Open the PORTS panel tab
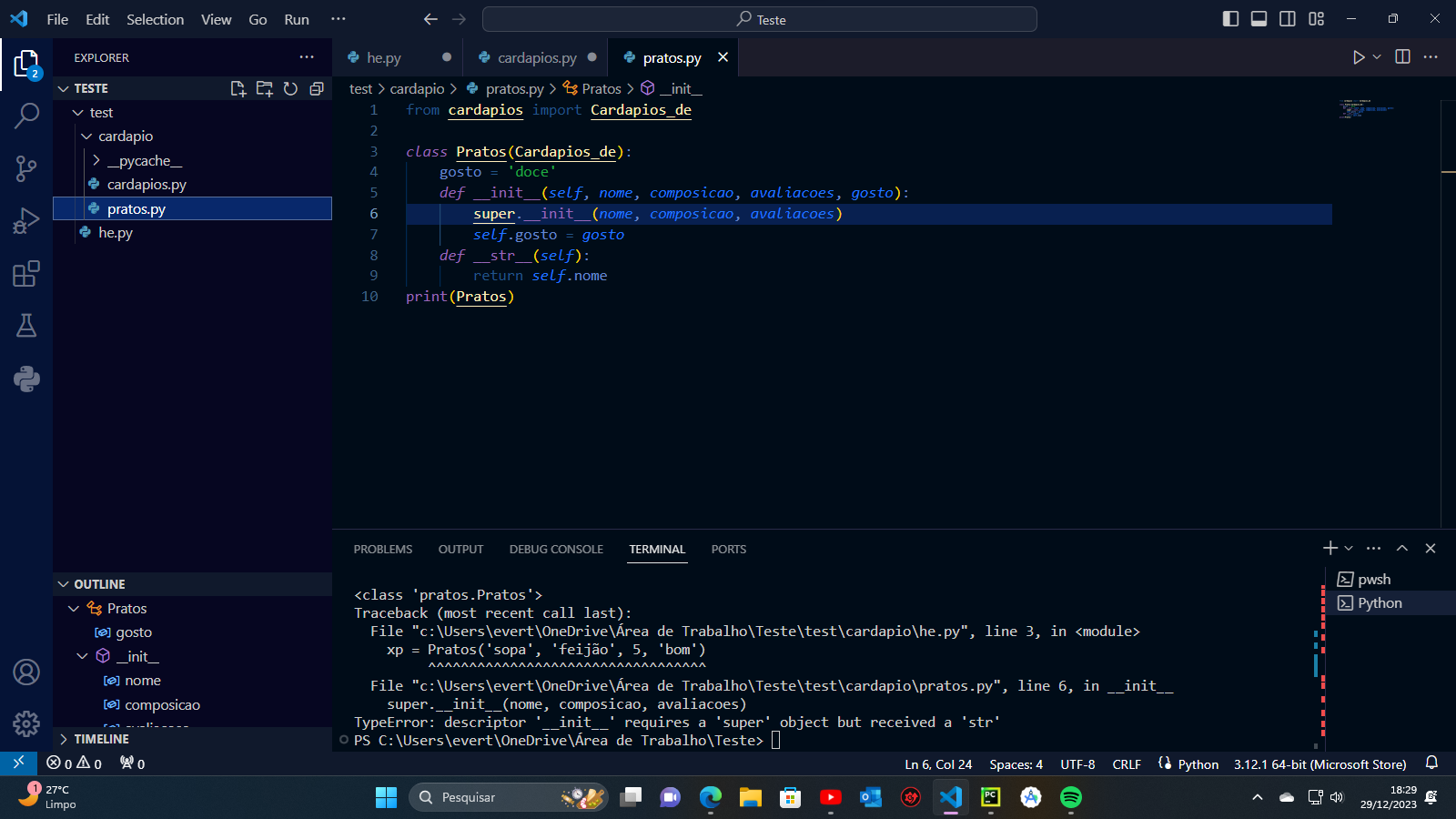1456x819 pixels. click(x=729, y=549)
